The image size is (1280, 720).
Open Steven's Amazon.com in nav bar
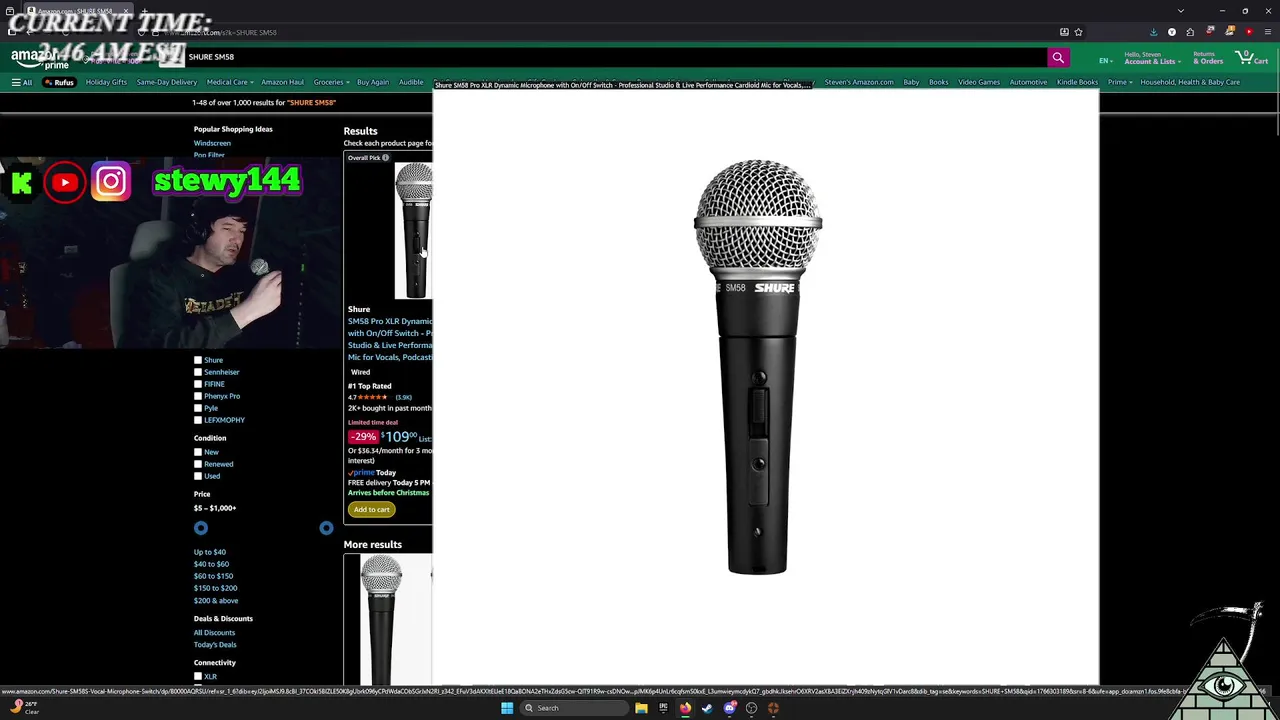pyautogui.click(x=859, y=82)
